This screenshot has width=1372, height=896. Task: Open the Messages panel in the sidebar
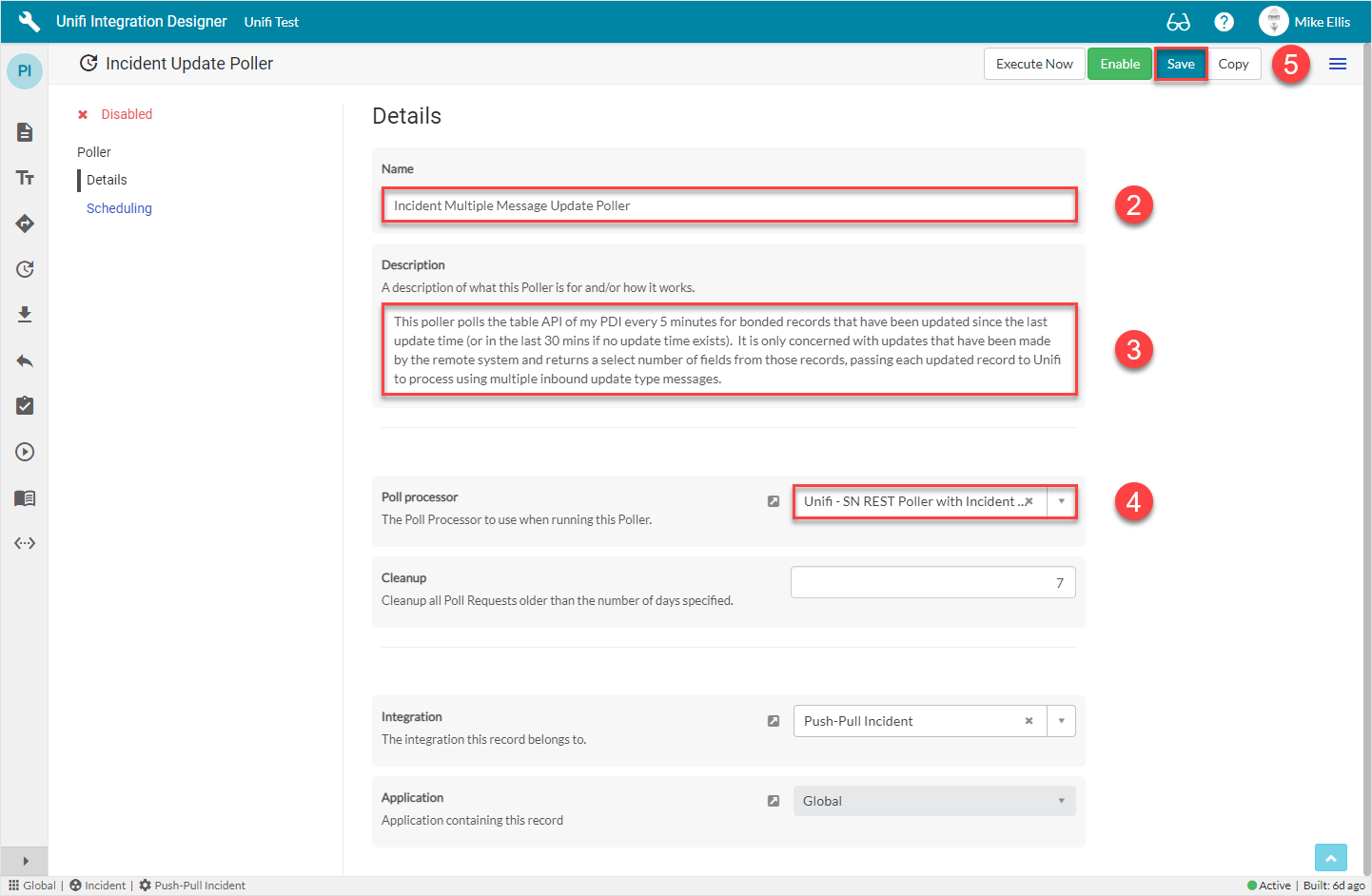24,132
